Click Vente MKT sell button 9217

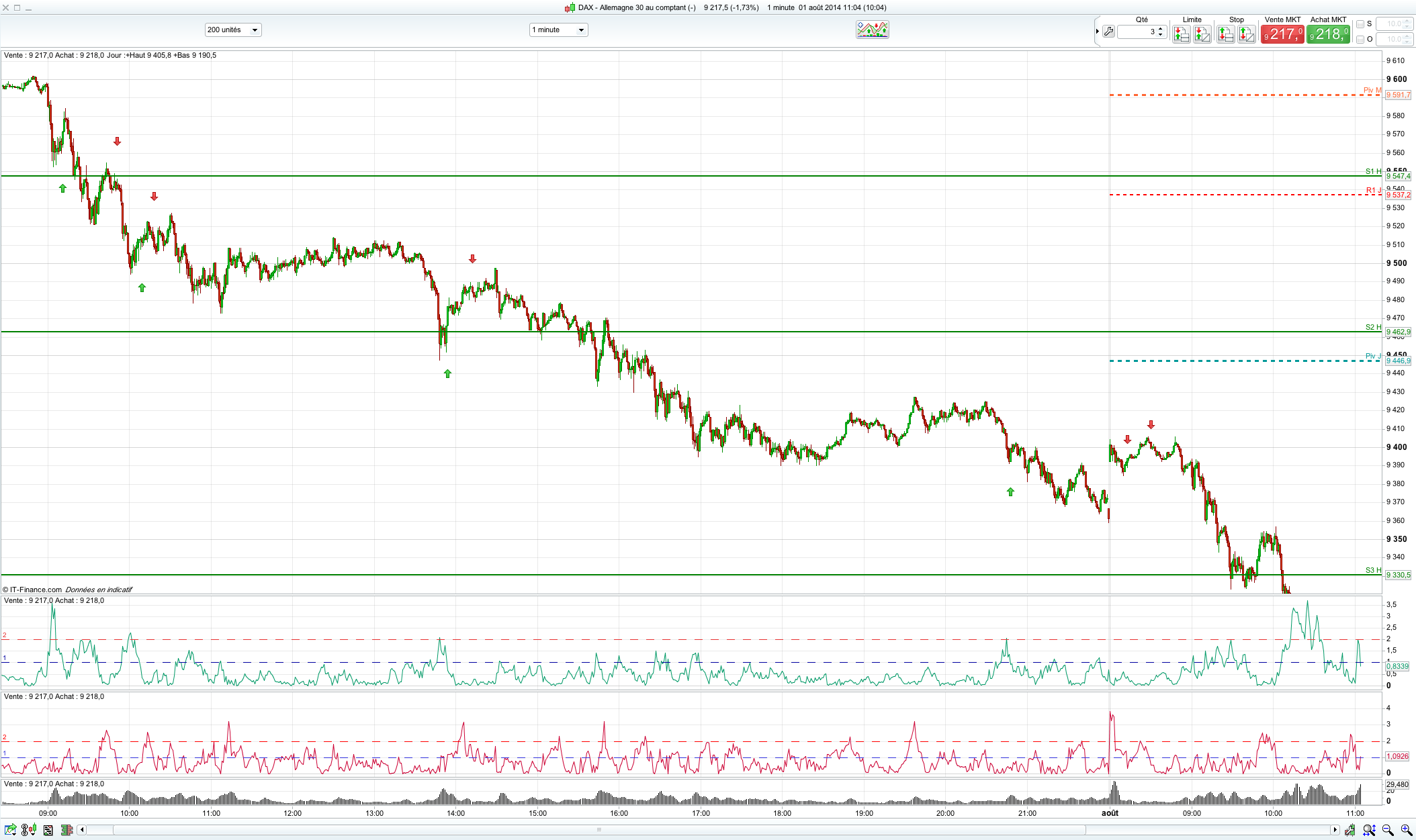click(1282, 34)
